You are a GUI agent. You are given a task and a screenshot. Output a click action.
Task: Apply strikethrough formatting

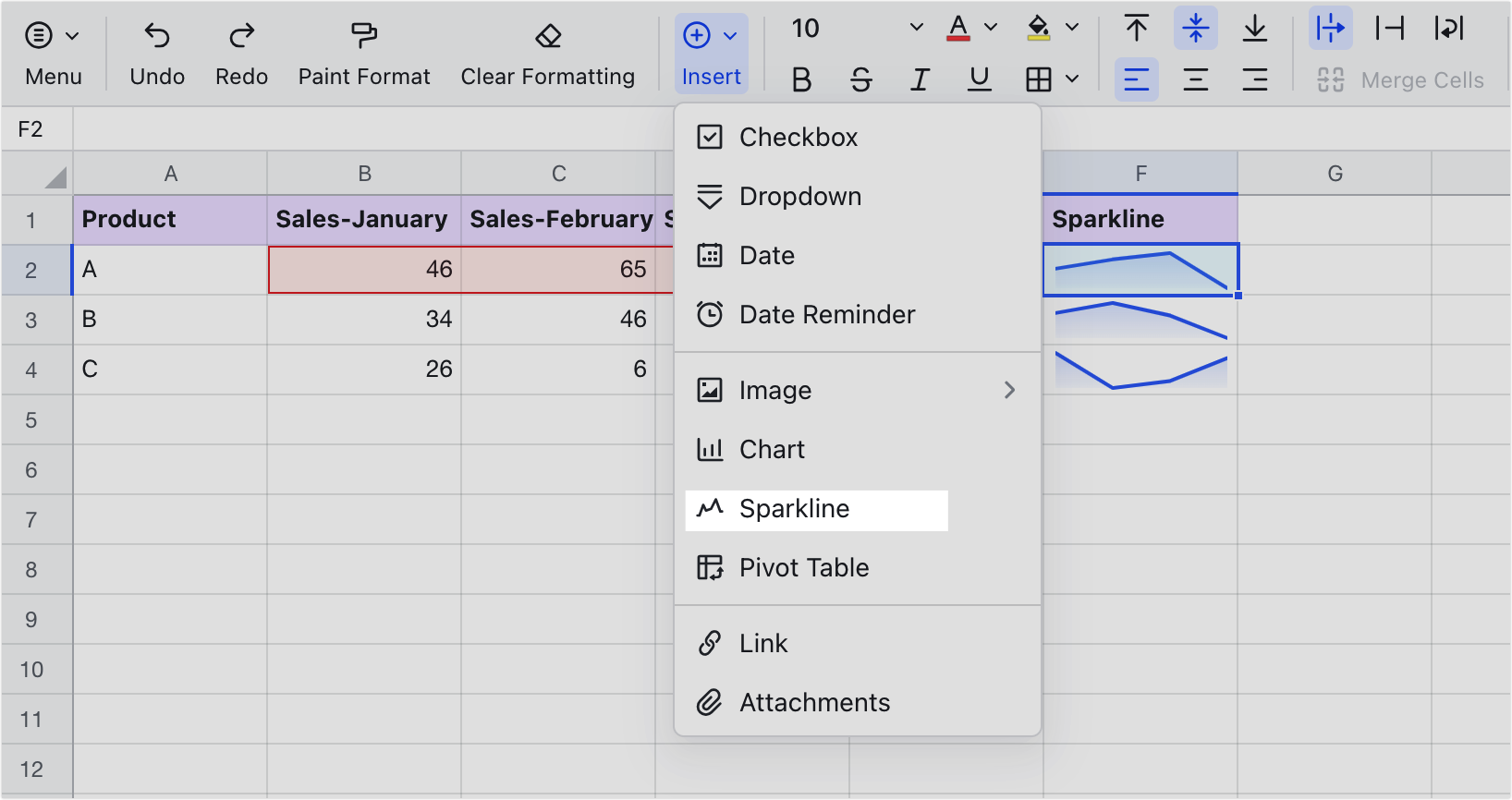[860, 79]
